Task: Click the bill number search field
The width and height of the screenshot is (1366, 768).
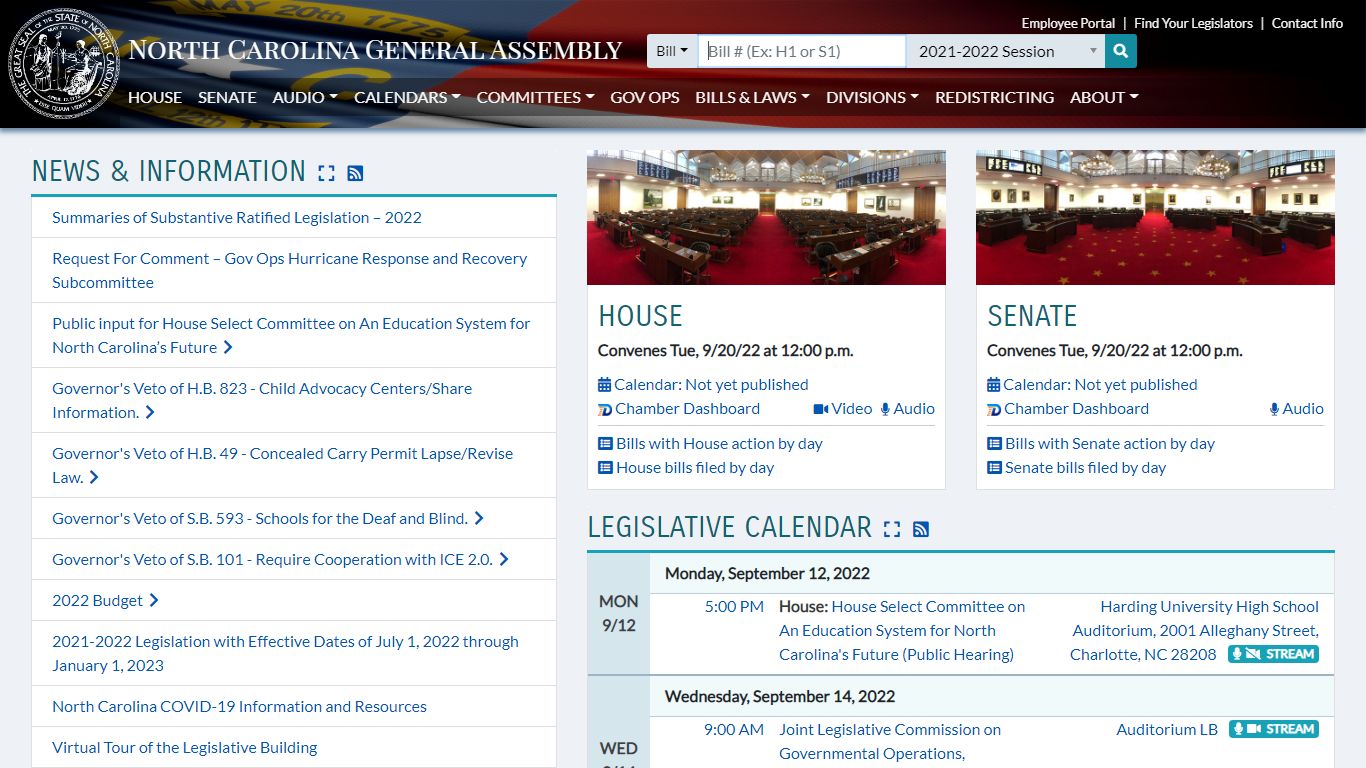Action: click(x=802, y=51)
